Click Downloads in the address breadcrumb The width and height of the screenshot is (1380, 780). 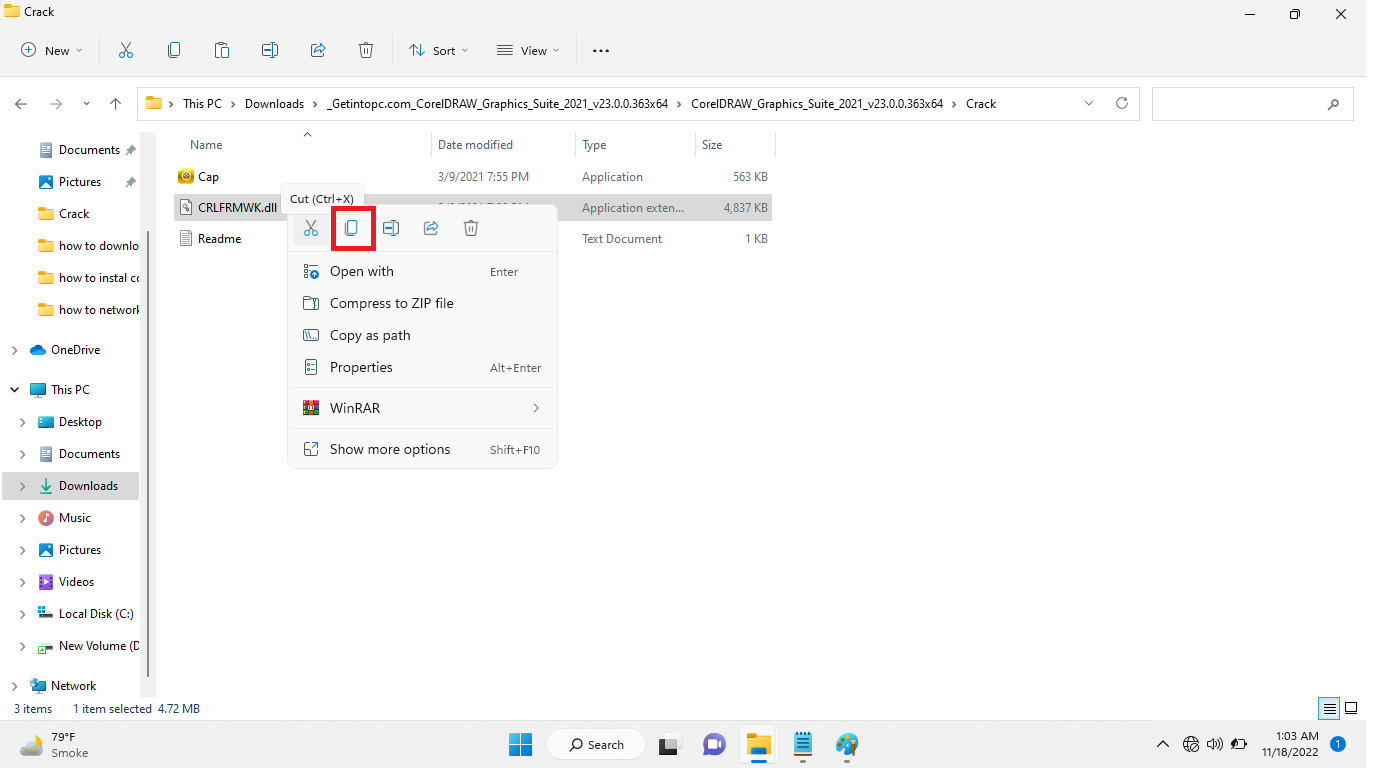pyautogui.click(x=274, y=103)
